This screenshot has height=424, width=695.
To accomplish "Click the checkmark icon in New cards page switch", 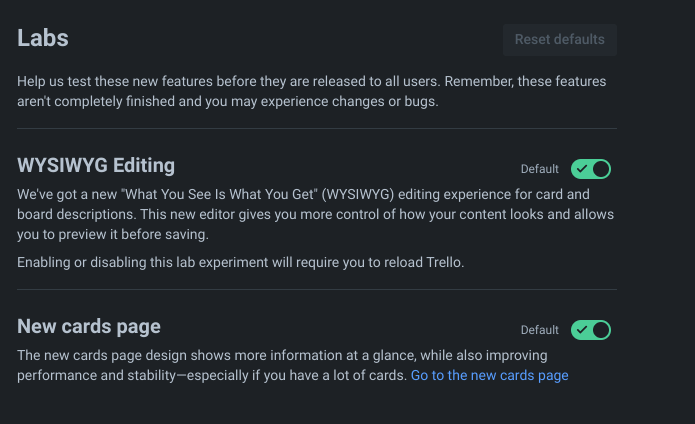I will [x=581, y=329].
